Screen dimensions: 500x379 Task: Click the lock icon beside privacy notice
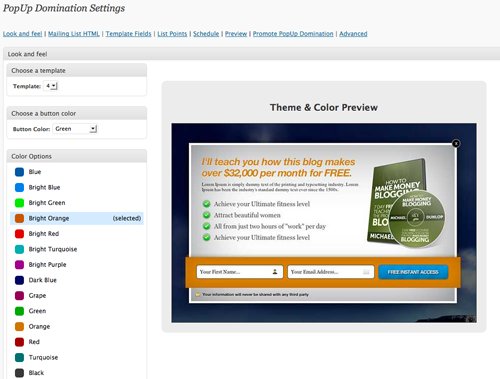click(198, 294)
